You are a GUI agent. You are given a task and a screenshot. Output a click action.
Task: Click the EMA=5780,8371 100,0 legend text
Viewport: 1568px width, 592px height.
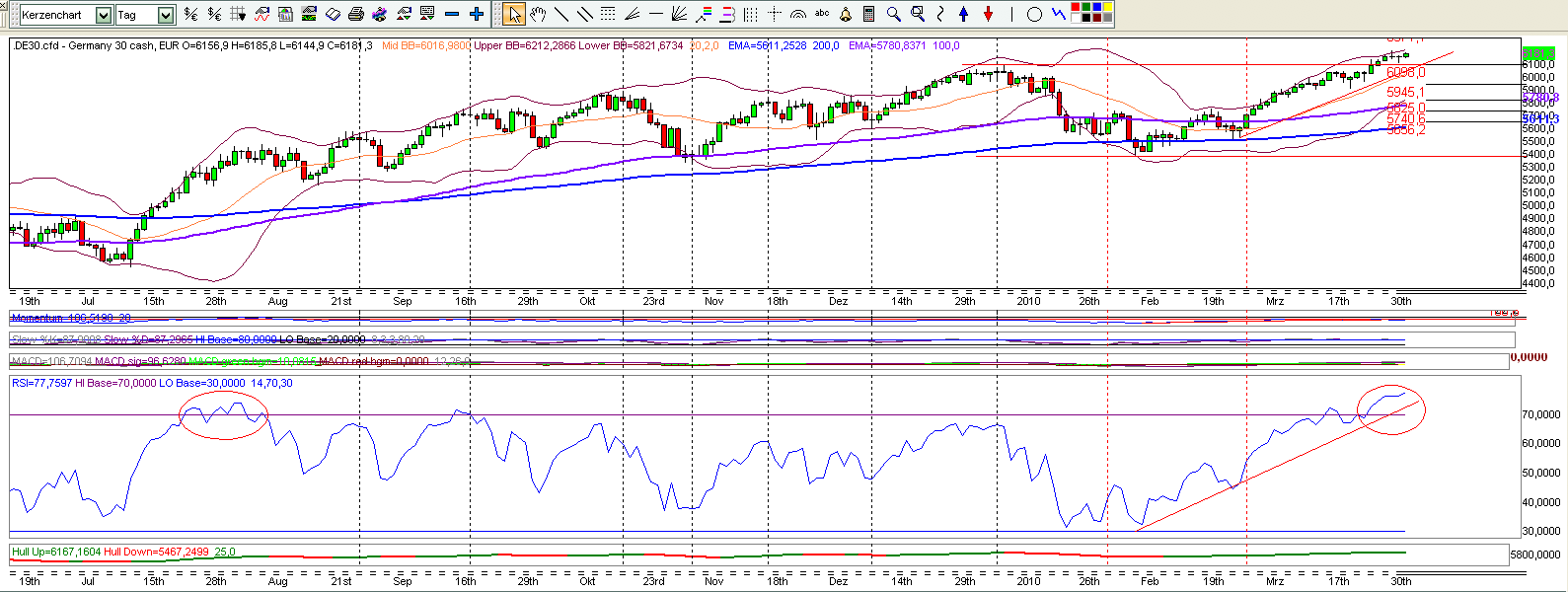click(904, 45)
